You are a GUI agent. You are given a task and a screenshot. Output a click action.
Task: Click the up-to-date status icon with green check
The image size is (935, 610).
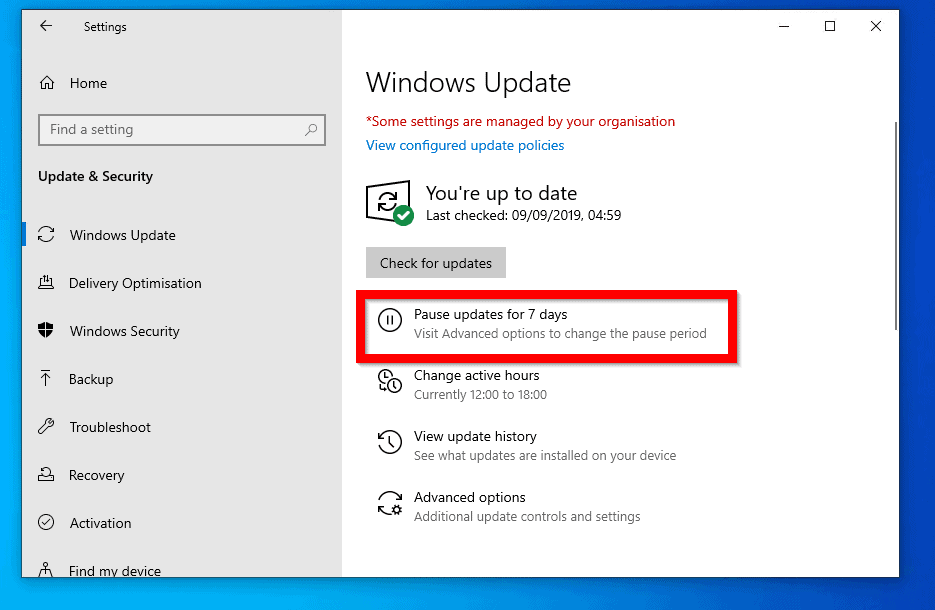[x=390, y=203]
